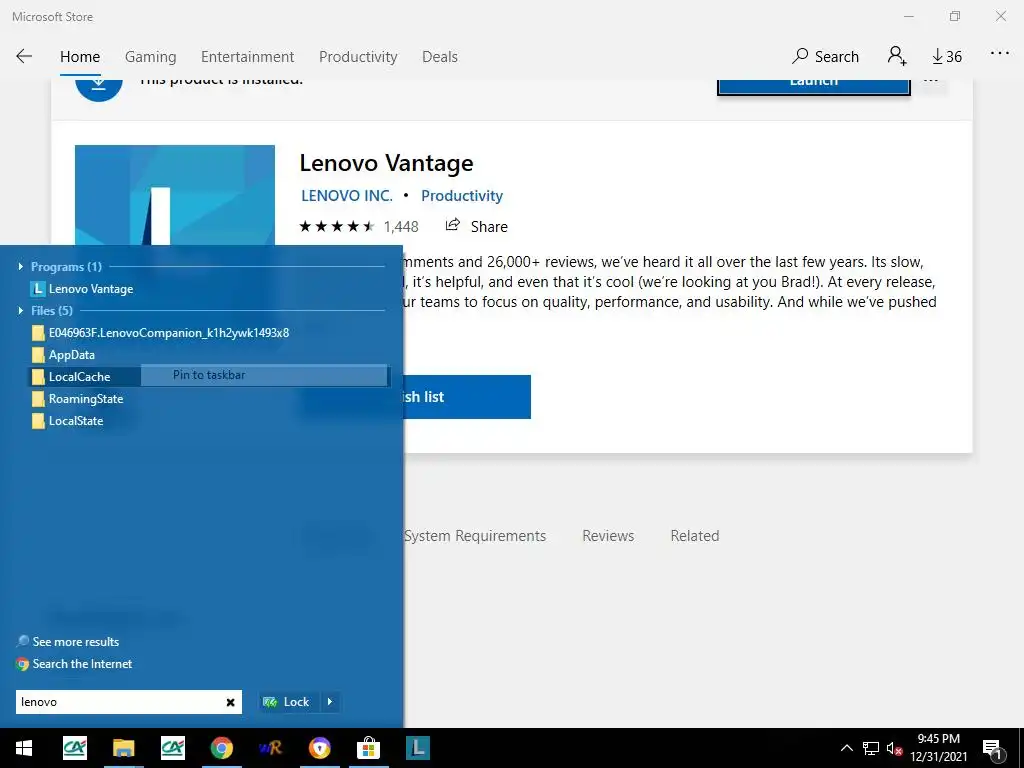This screenshot has width=1024, height=768.
Task: Open the Reviews tab
Action: tap(608, 536)
